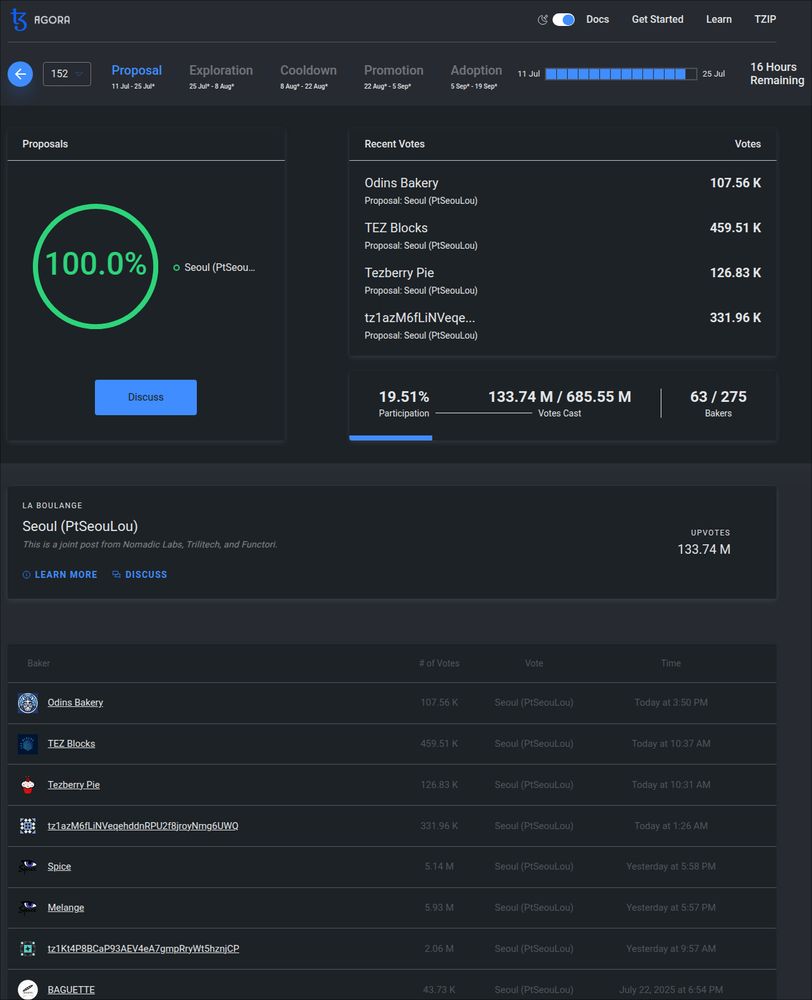The width and height of the screenshot is (812, 1000).
Task: Open DISCUSS link under Seoul proposal
Action: 140,575
